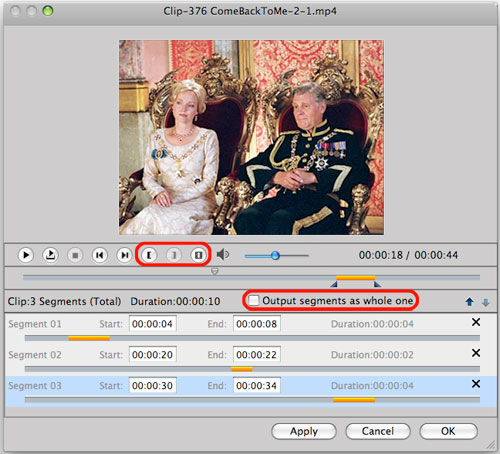This screenshot has height=454, width=500.
Task: Click the green zoom window button
Action: (48, 11)
